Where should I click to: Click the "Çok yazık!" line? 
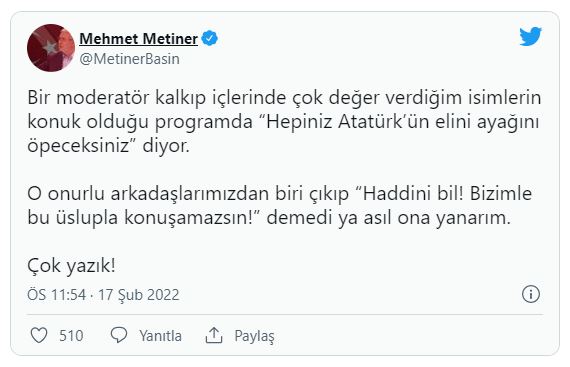[x=71, y=266]
